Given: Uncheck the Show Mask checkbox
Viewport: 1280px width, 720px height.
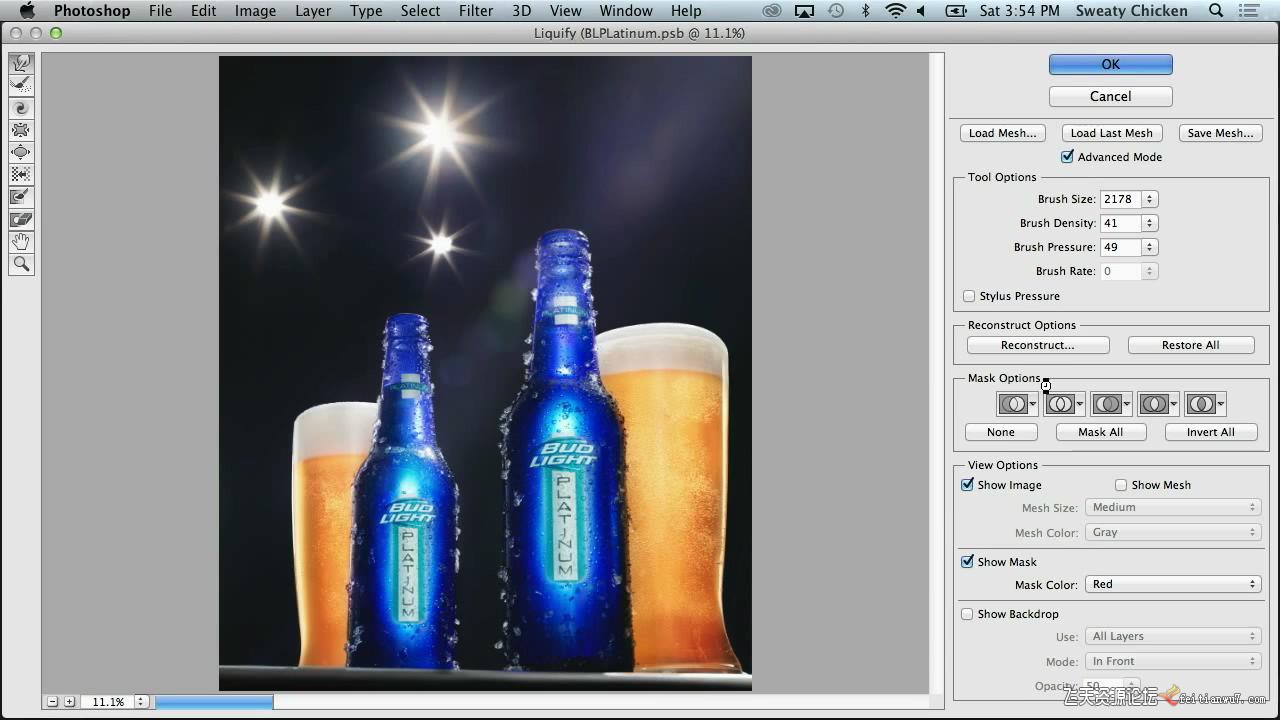Looking at the screenshot, I should 967,562.
